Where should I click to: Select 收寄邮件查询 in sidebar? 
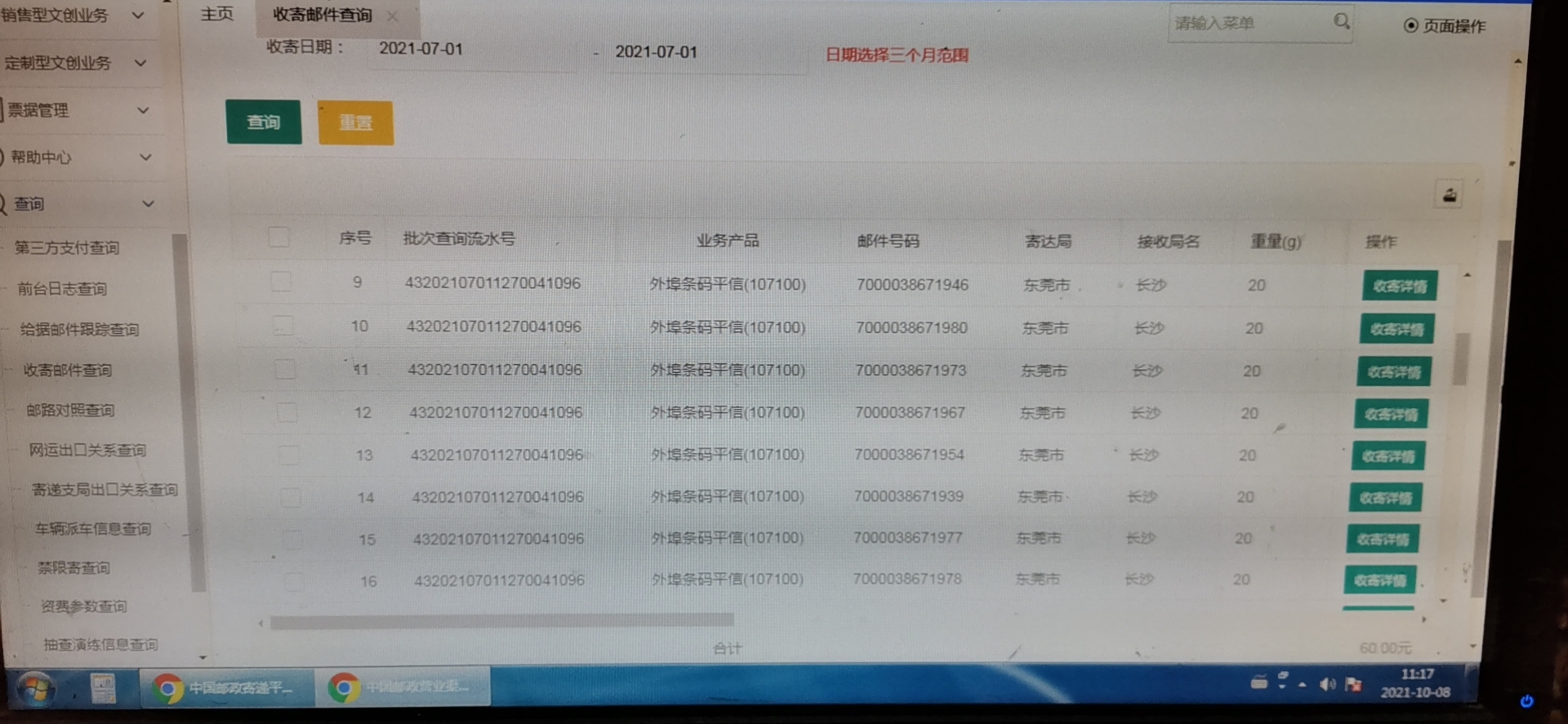[68, 370]
